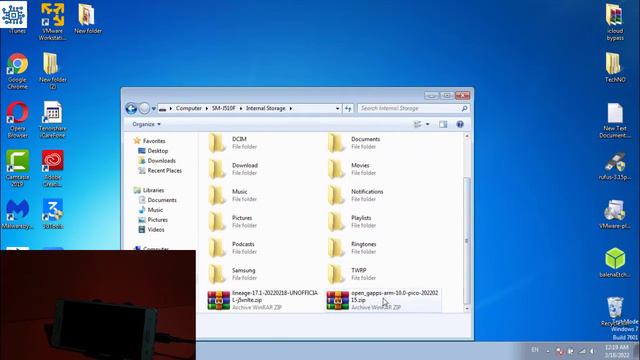Open Tenorshare iCareFone shortcut
The width and height of the screenshot is (640, 360).
53,120
